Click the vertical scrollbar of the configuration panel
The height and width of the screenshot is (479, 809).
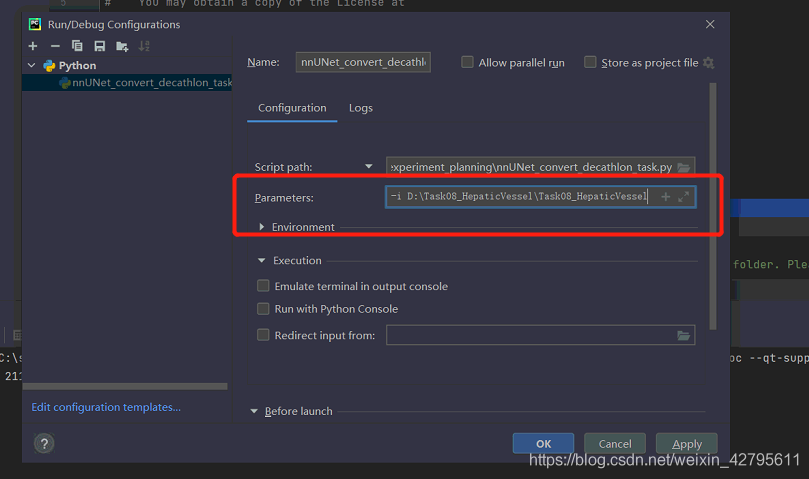tap(713, 206)
